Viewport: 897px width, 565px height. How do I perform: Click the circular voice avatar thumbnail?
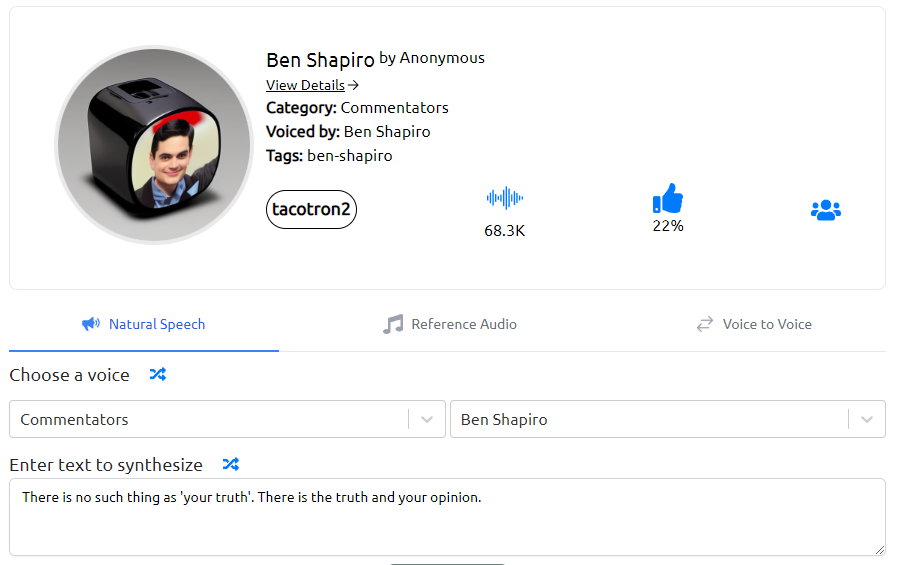tap(154, 145)
